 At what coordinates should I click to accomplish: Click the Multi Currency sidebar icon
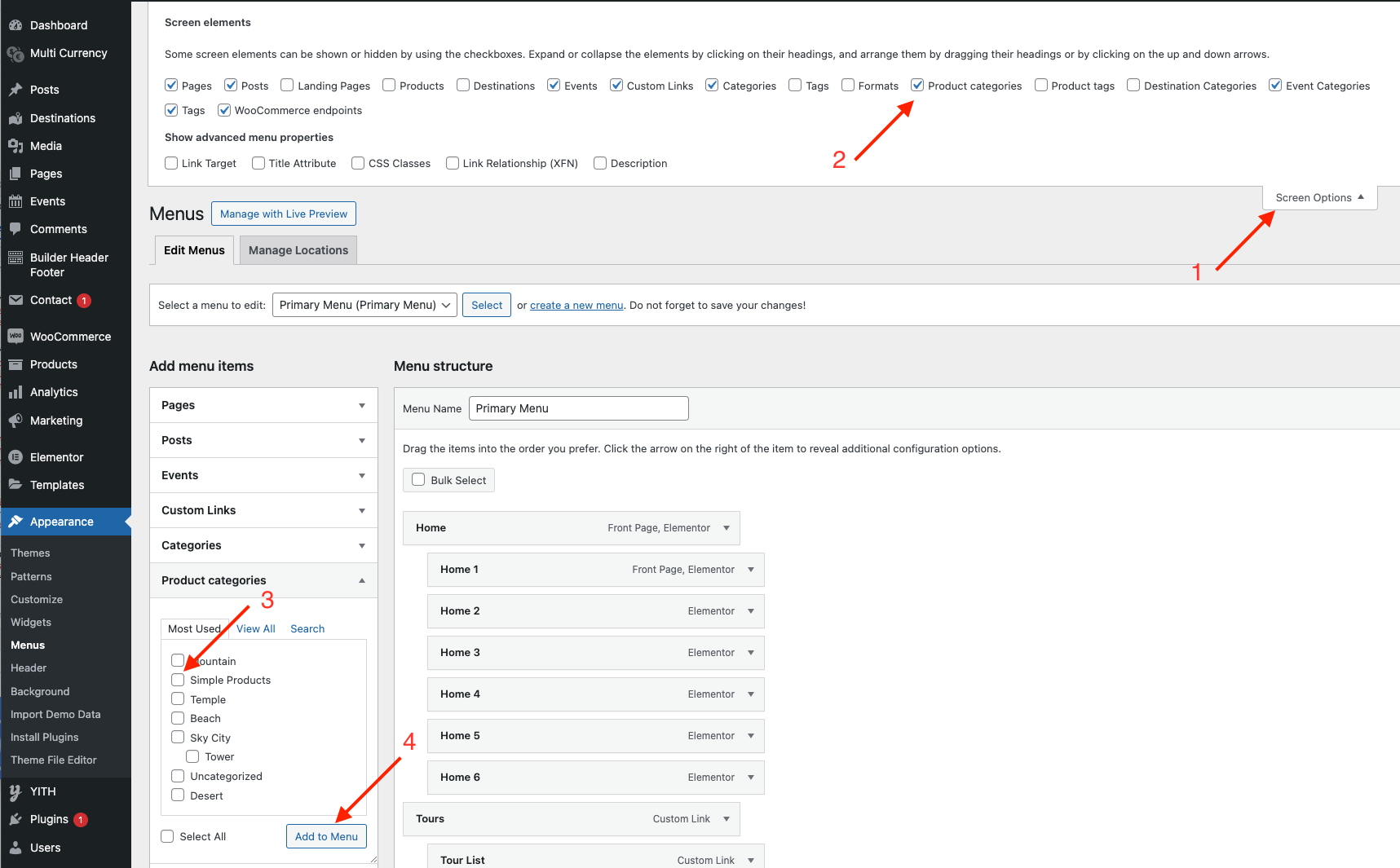[15, 54]
